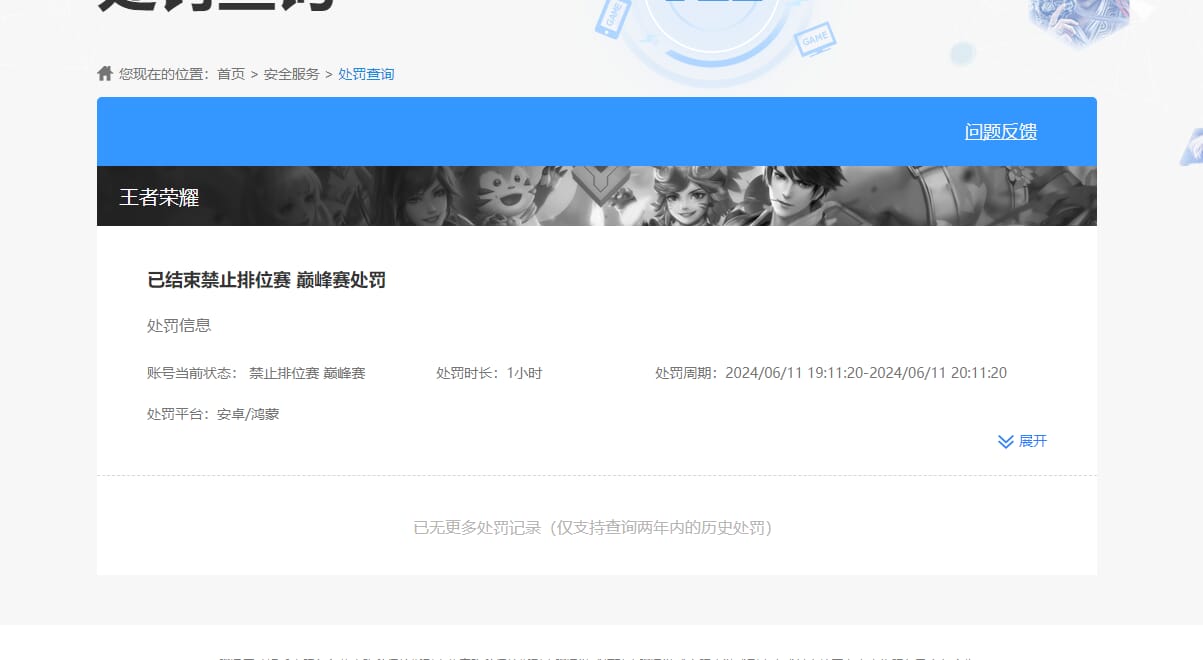The width and height of the screenshot is (1203, 660).
Task: Select 处罚查询 breadcrumb item
Action: 366,74
